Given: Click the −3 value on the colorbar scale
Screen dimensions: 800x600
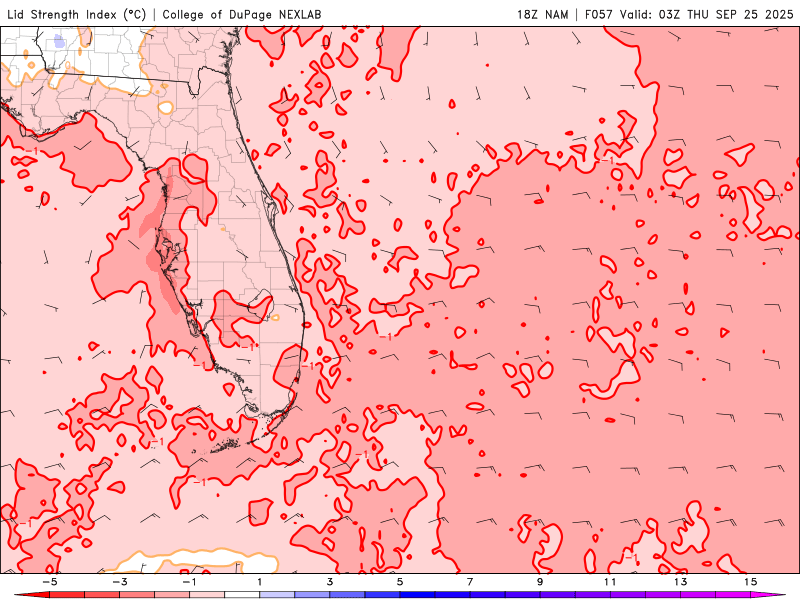Looking at the screenshot, I should (x=119, y=582).
